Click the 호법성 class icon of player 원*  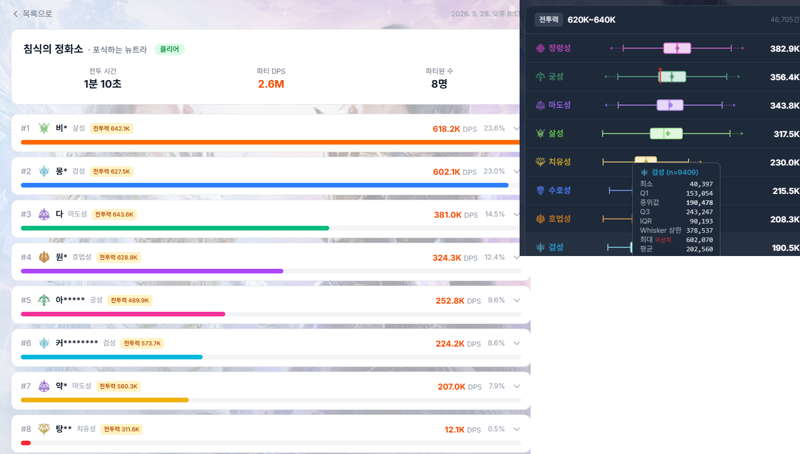[44, 257]
